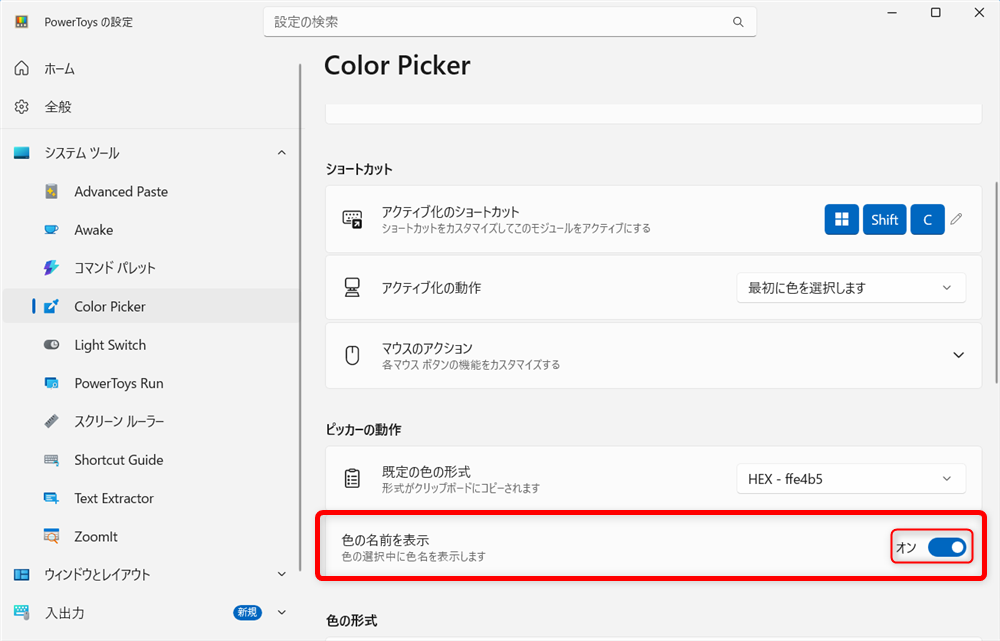Open PowerToys Run settings
This screenshot has width=1000, height=641.
pos(118,383)
